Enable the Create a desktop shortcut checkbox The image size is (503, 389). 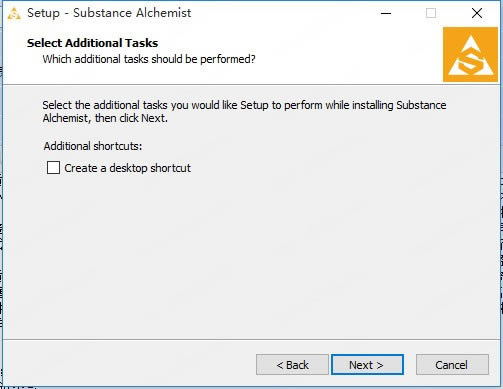point(53,168)
